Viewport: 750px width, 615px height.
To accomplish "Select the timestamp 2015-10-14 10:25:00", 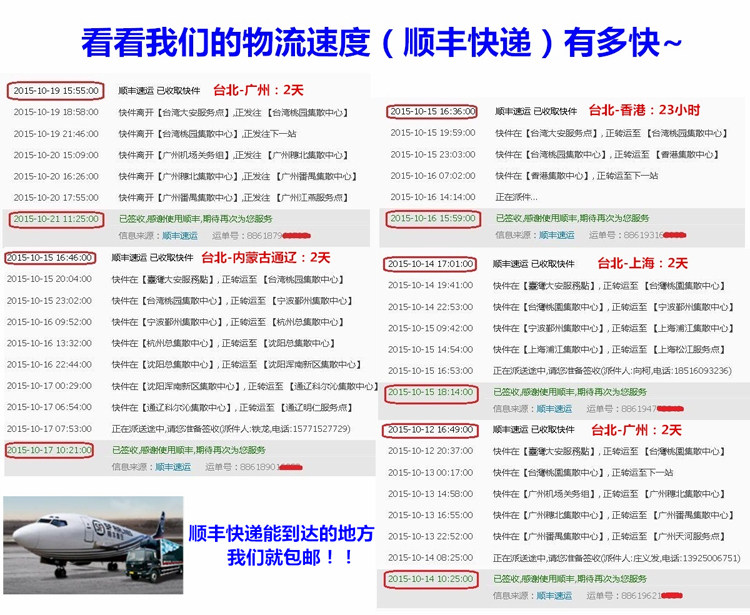I will tap(430, 579).
